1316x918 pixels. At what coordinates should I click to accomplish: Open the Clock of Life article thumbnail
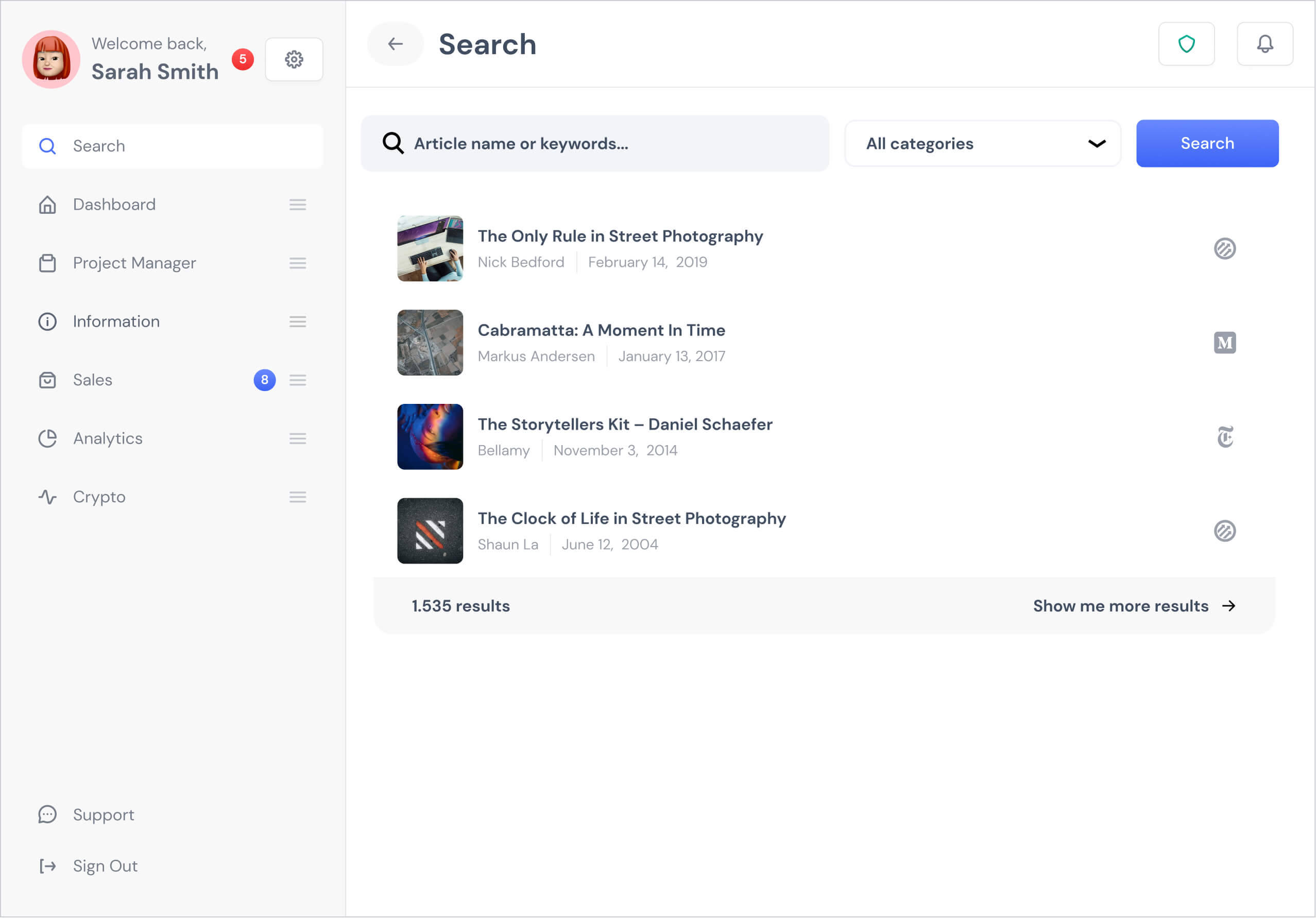430,531
